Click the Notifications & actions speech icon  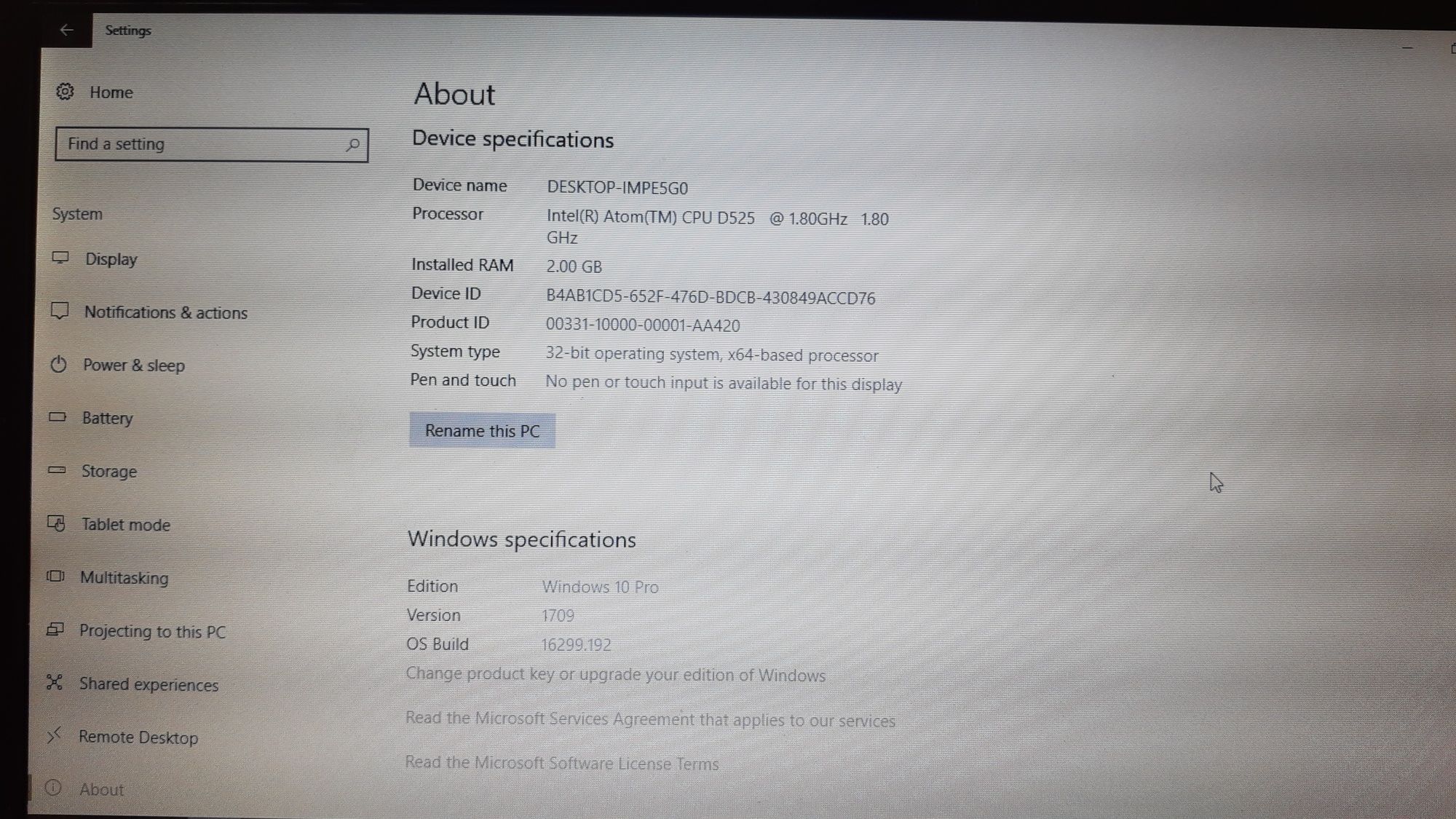tap(59, 311)
